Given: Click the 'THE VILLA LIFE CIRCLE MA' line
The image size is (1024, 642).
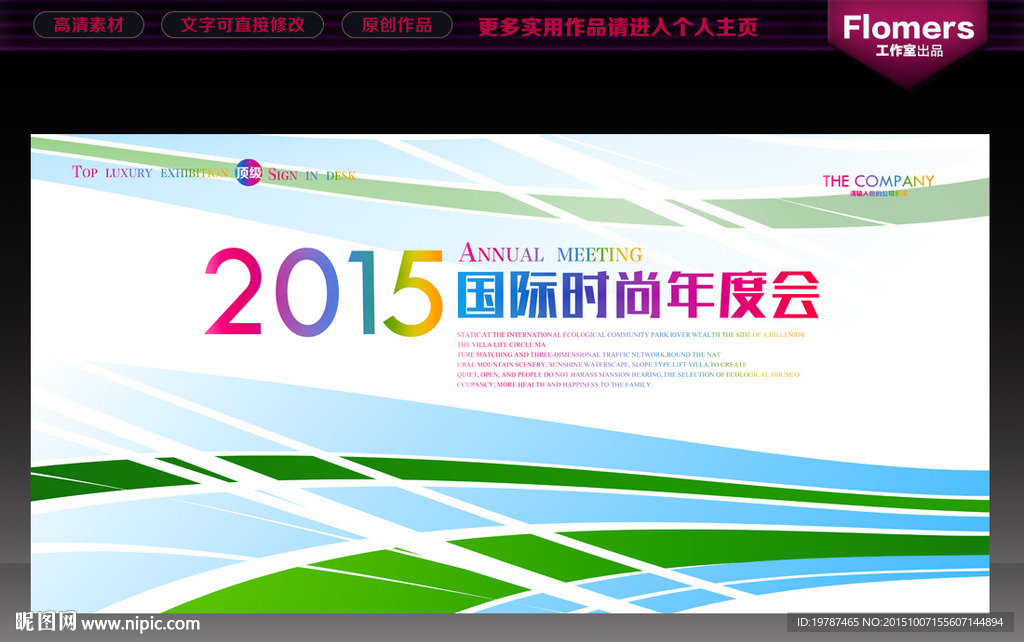Looking at the screenshot, I should (501, 344).
